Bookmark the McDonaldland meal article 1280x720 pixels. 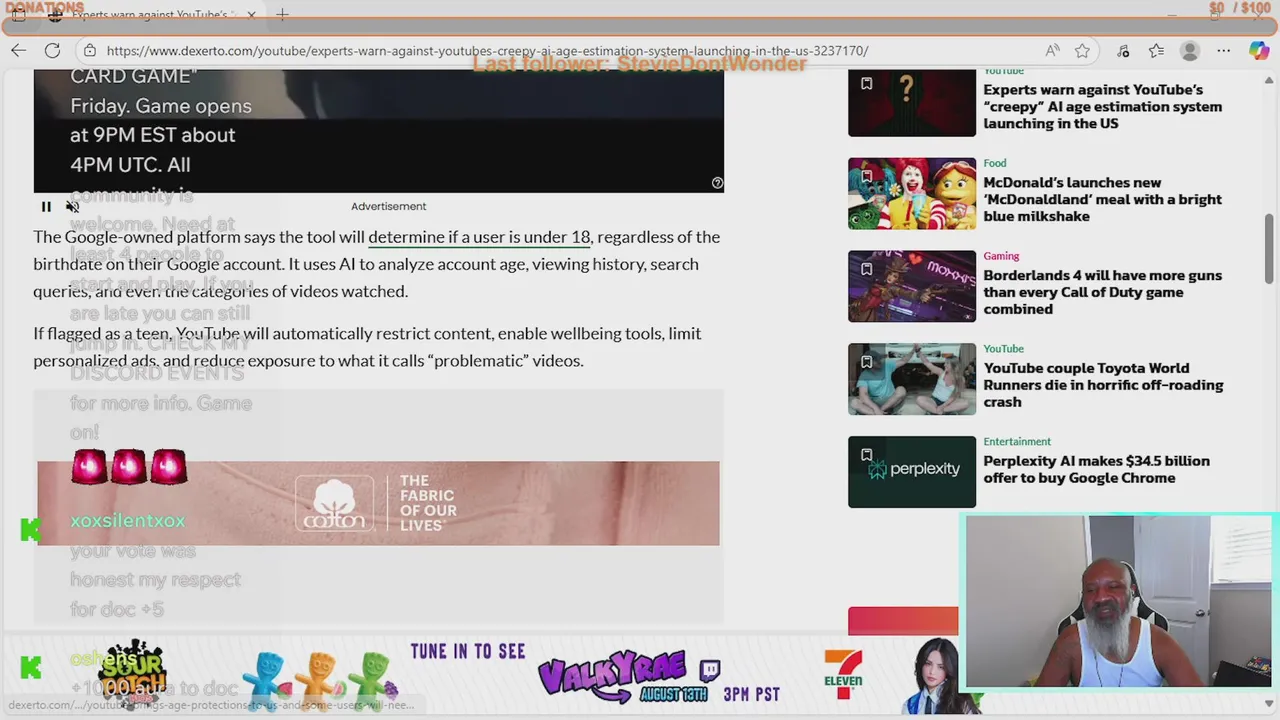867,176
